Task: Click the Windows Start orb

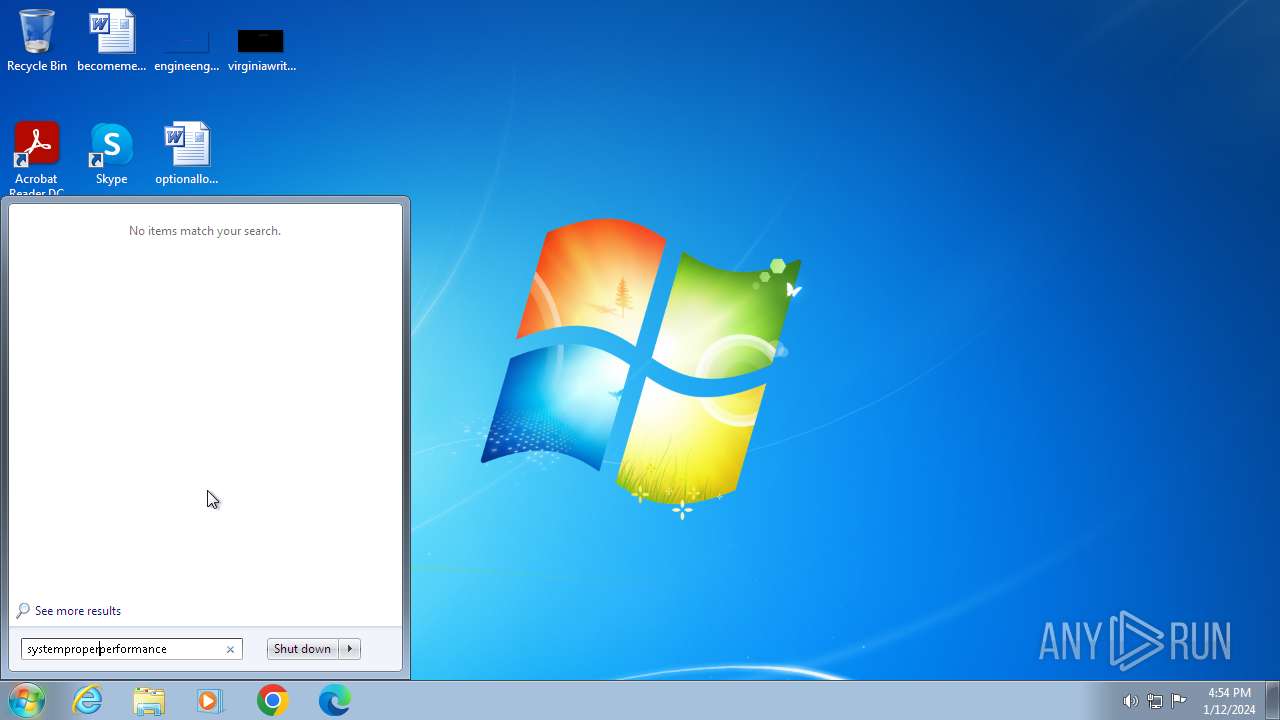Action: (x=27, y=700)
